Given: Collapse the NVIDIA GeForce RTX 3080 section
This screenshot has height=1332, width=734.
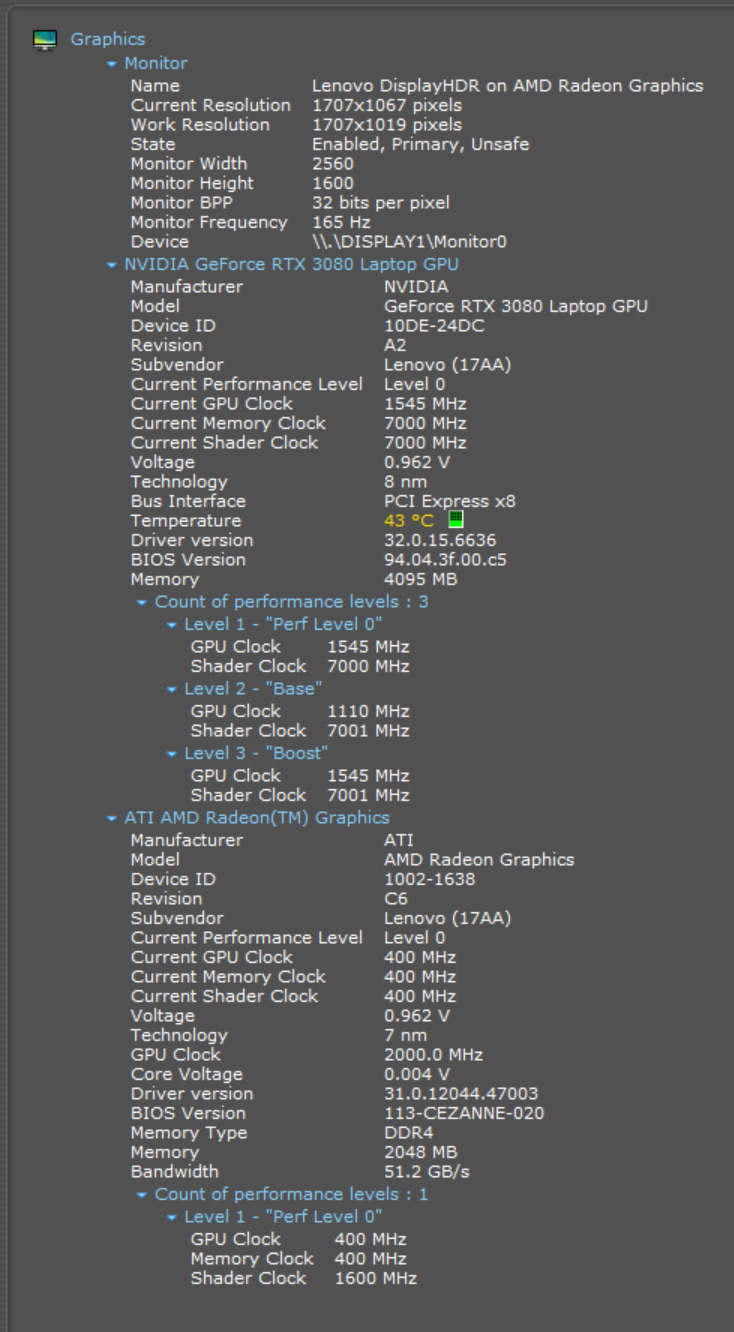Looking at the screenshot, I should click(112, 265).
